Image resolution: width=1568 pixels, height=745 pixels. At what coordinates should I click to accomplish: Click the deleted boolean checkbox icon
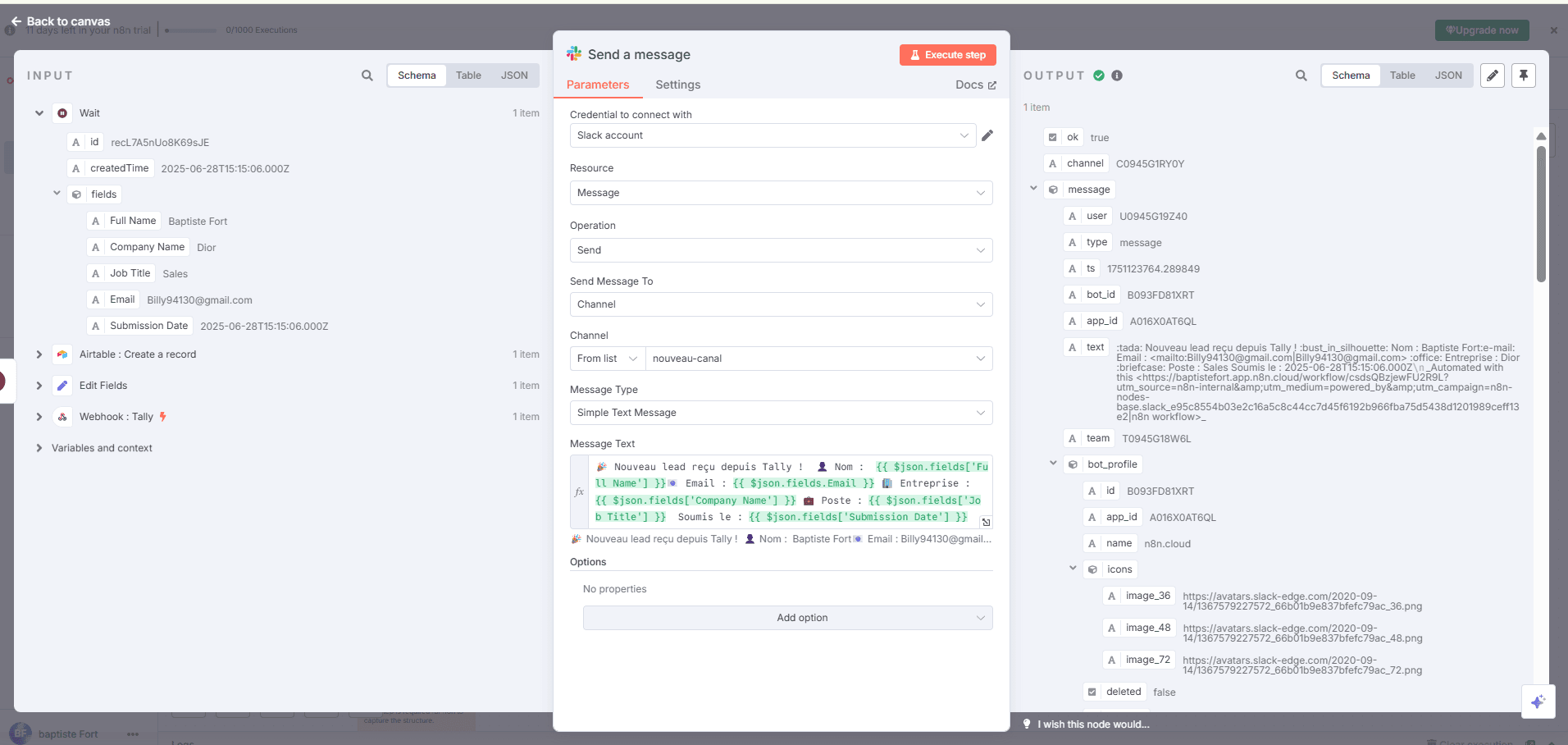pyautogui.click(x=1092, y=692)
